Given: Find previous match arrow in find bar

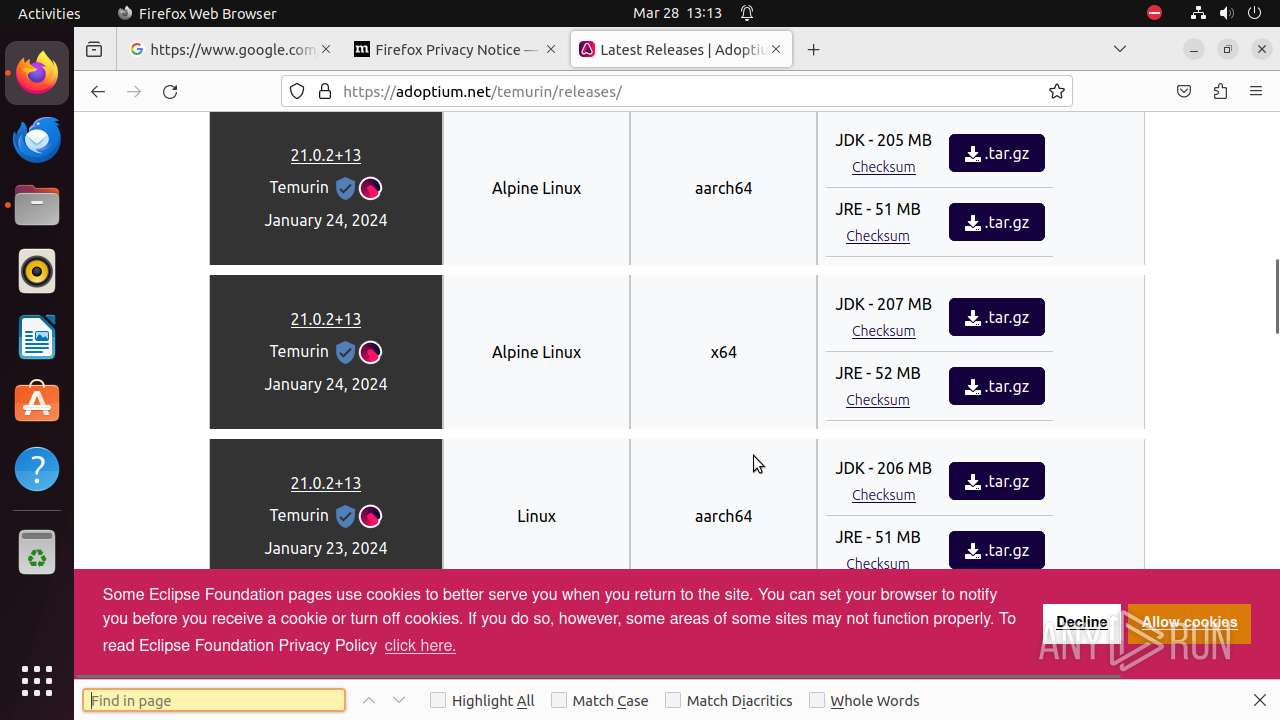Looking at the screenshot, I should (x=369, y=700).
